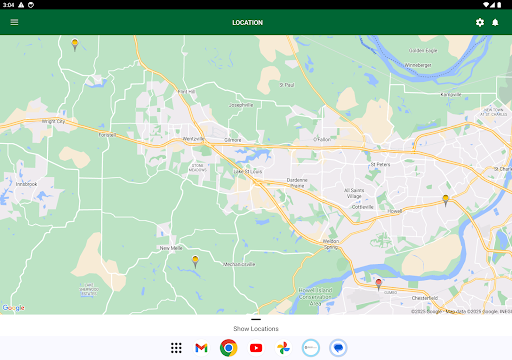
Task: Click the Howell Island Conservation Area label
Action: pyautogui.click(x=315, y=297)
